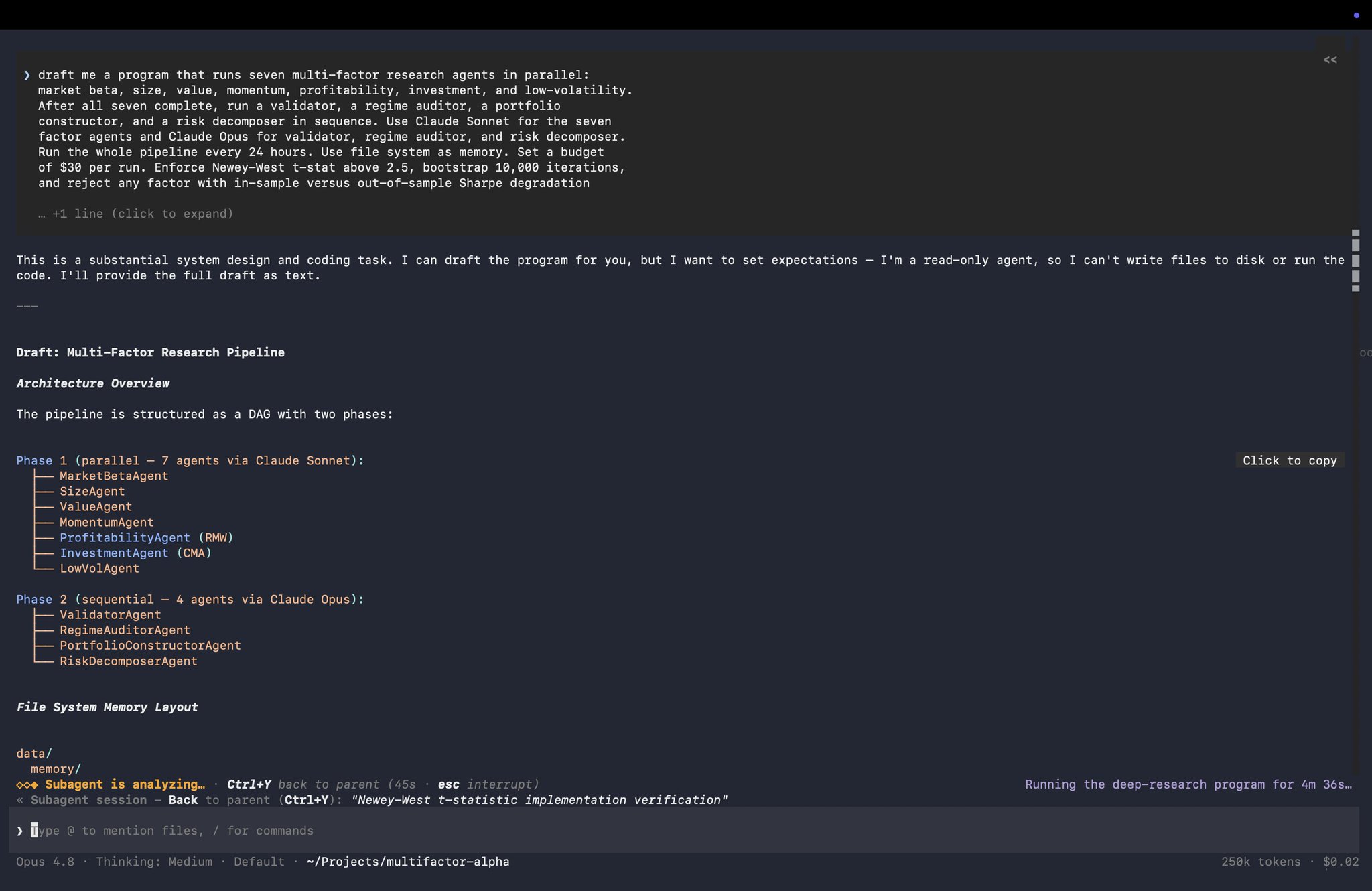Viewport: 1372px width, 891px height.
Task: Click 'Running the deep-research program' status
Action: tap(1188, 784)
